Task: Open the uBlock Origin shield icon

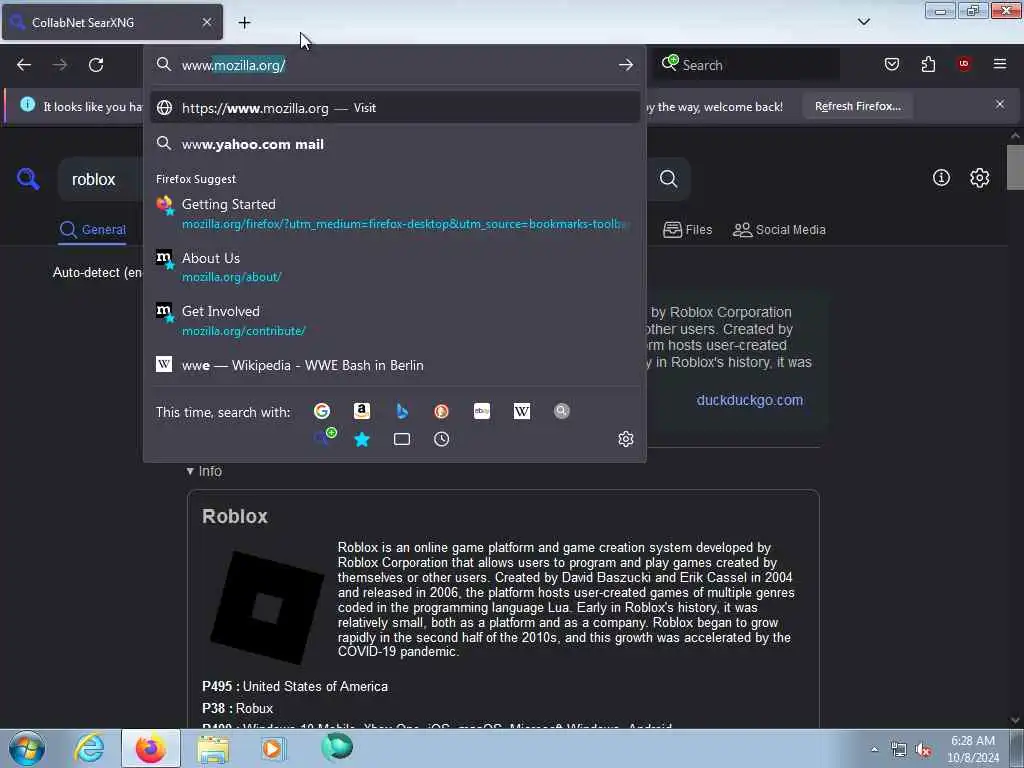Action: 964,64
